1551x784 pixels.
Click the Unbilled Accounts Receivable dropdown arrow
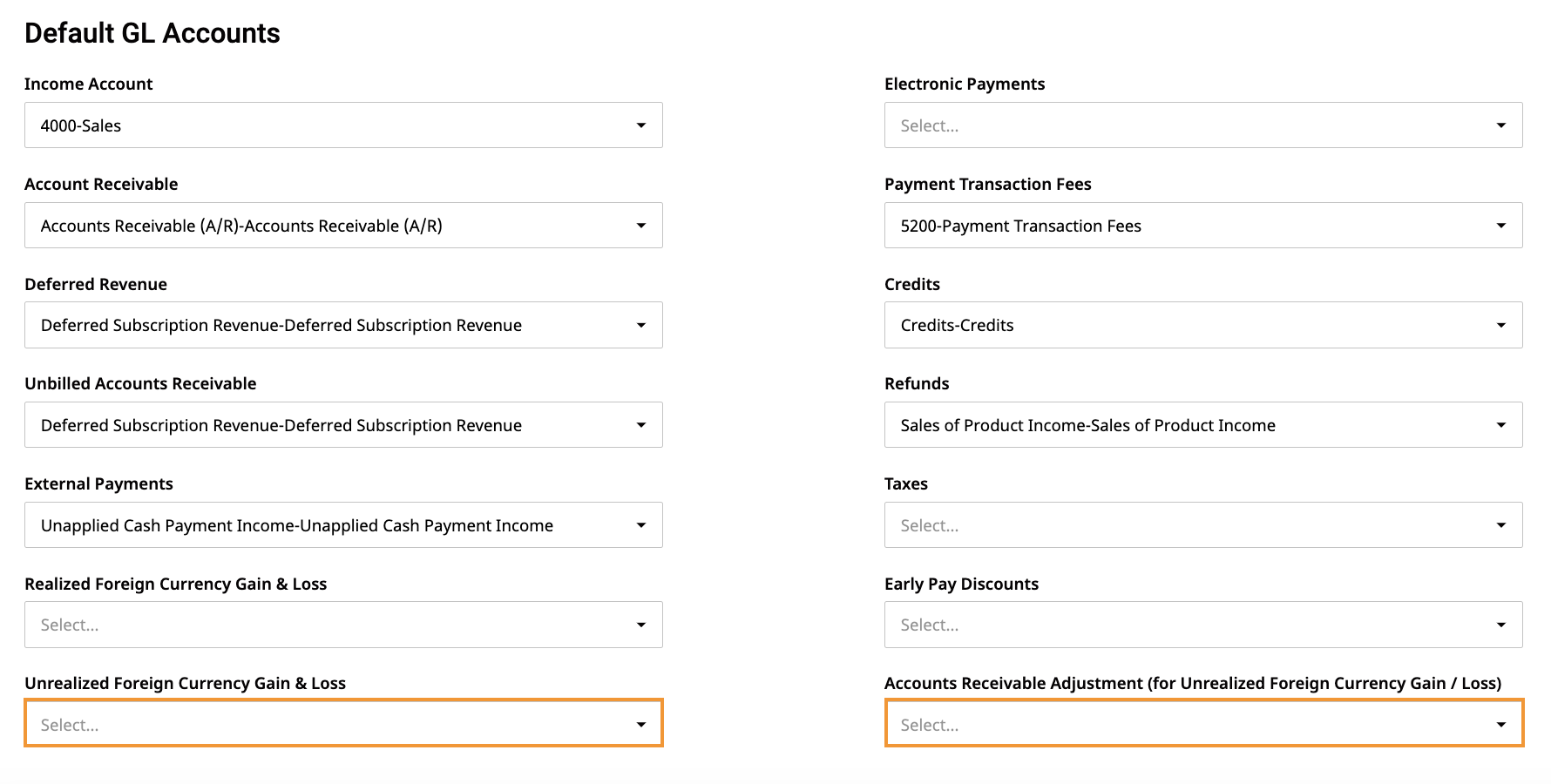641,425
